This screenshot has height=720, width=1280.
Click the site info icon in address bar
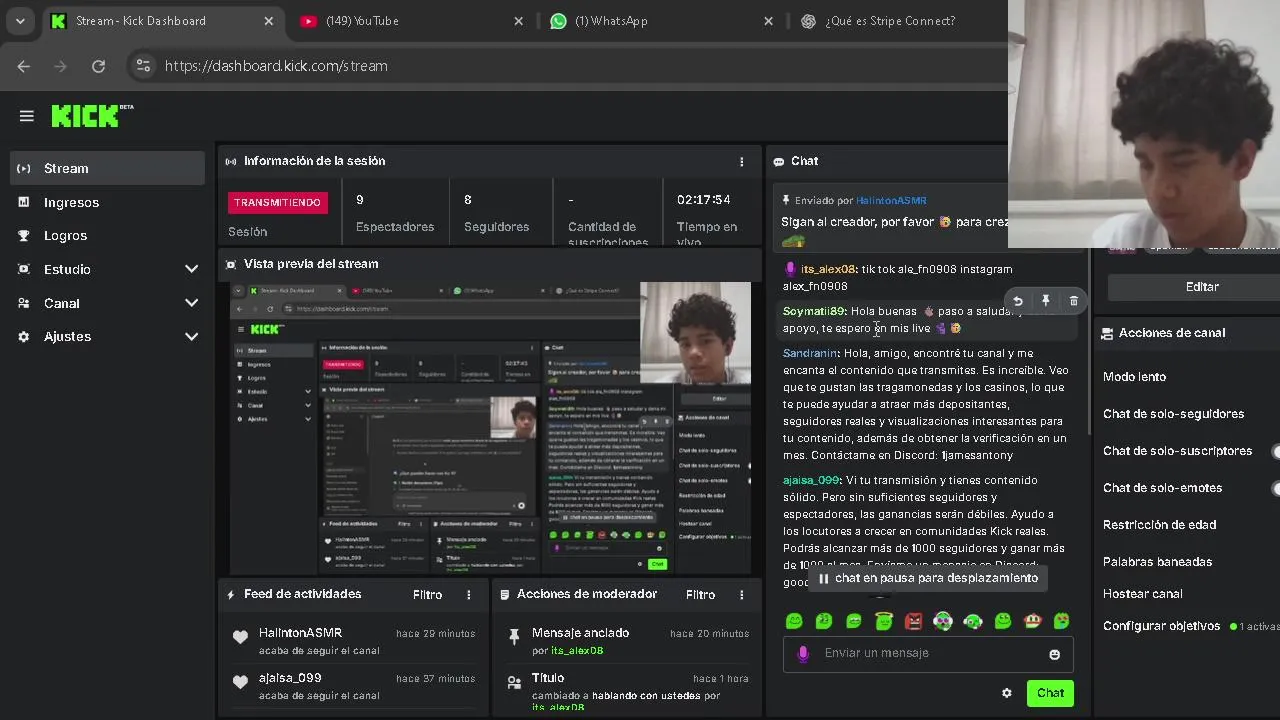(x=143, y=66)
